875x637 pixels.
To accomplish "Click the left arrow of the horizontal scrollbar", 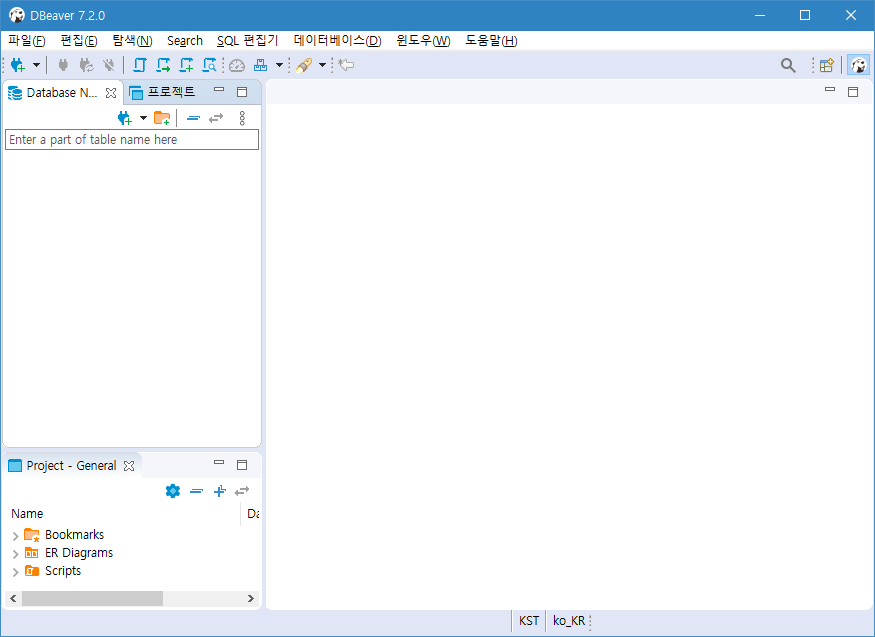I will pos(13,599).
